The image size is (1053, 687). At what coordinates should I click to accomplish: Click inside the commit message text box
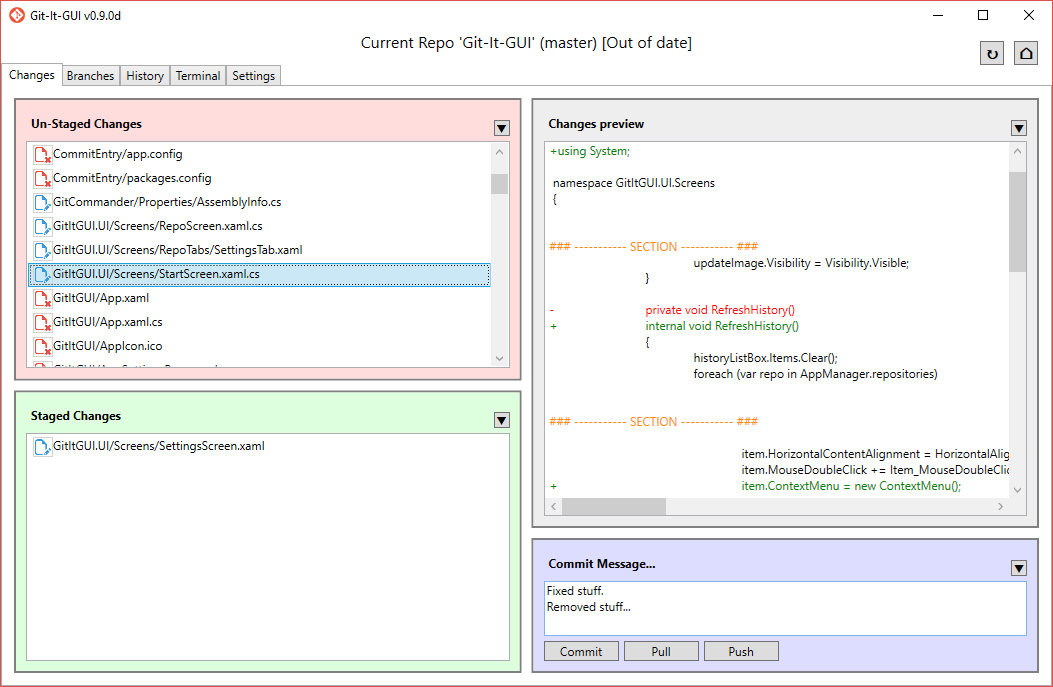[x=785, y=608]
